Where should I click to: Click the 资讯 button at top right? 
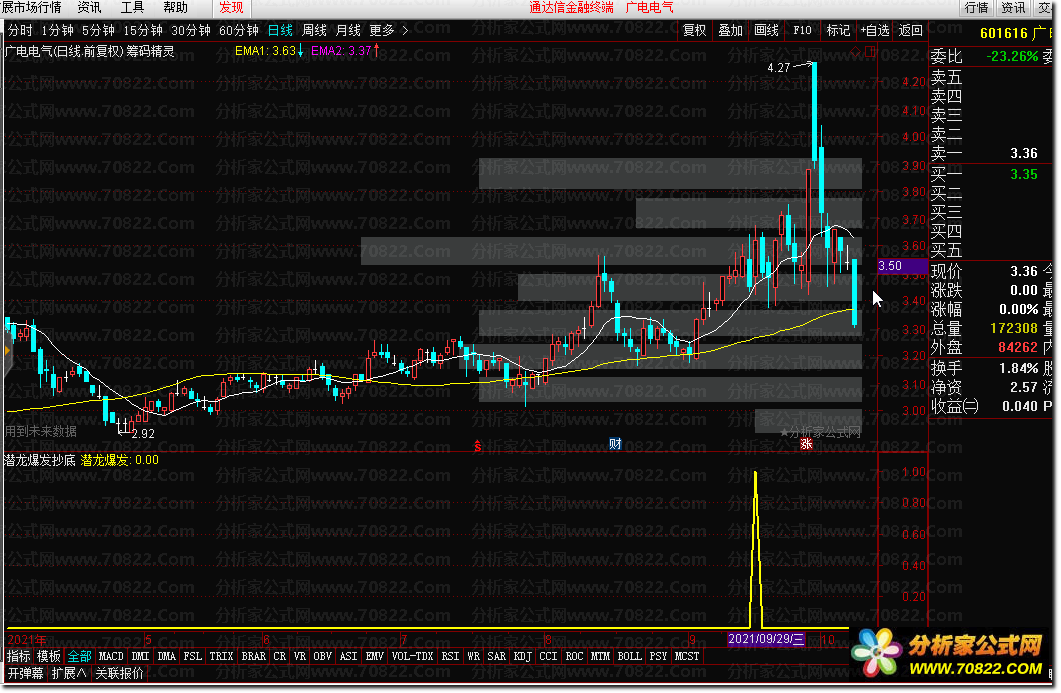click(x=1013, y=7)
